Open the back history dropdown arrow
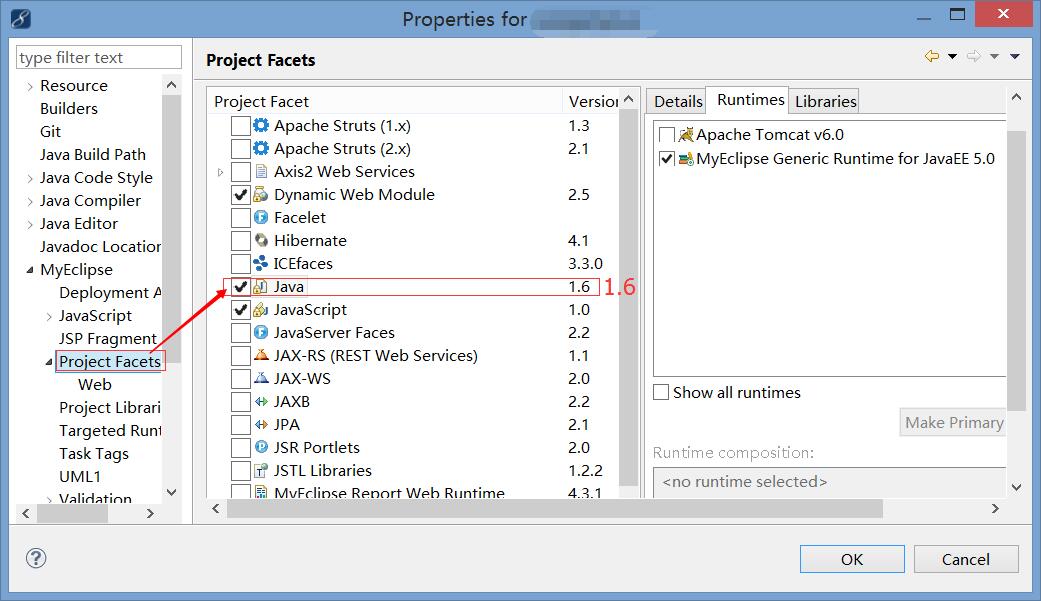1041x601 pixels. pos(952,56)
